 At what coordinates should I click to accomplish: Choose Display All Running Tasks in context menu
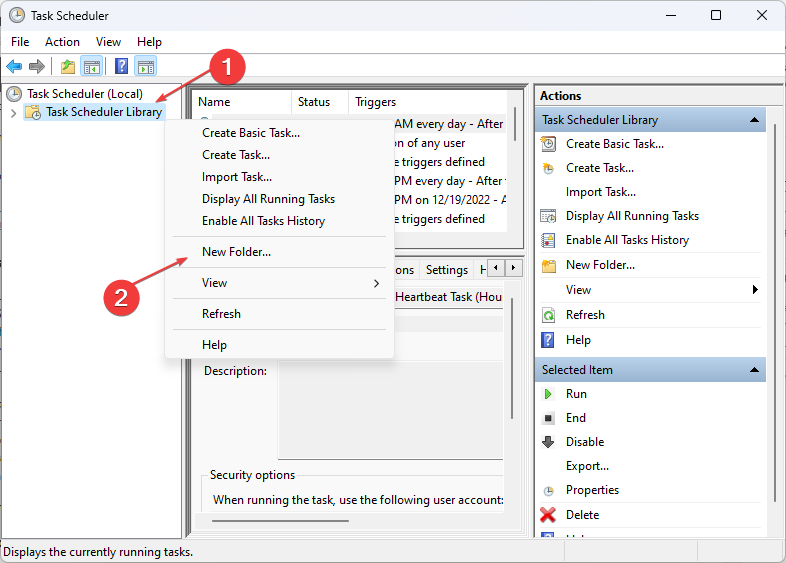(x=280, y=199)
